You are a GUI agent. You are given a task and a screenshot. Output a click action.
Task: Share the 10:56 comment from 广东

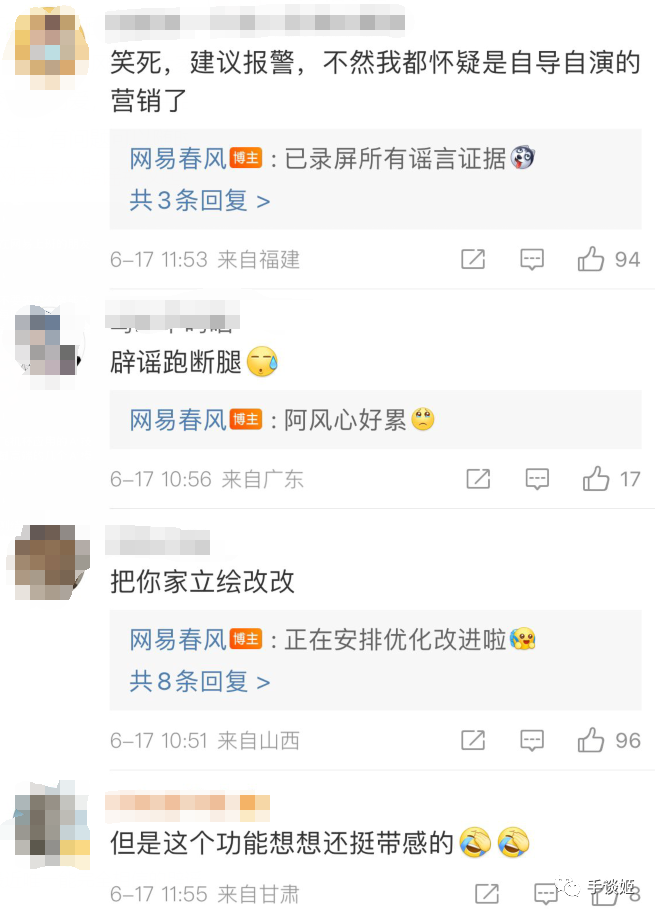point(478,479)
